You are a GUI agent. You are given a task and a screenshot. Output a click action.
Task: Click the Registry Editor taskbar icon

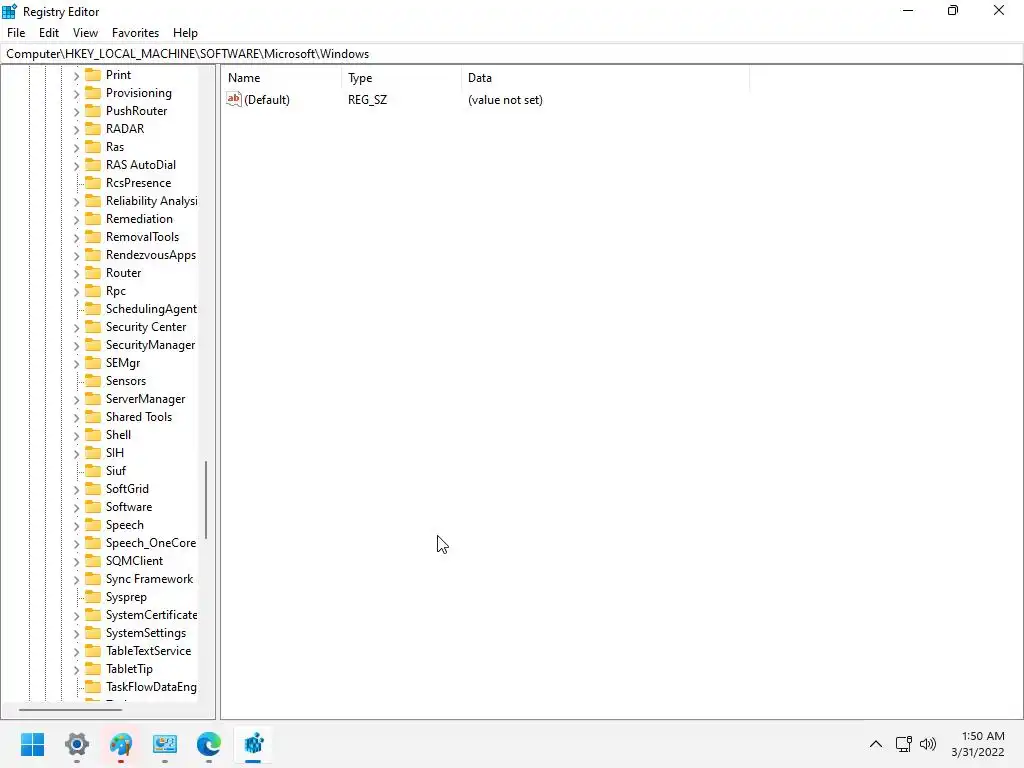[x=253, y=744]
